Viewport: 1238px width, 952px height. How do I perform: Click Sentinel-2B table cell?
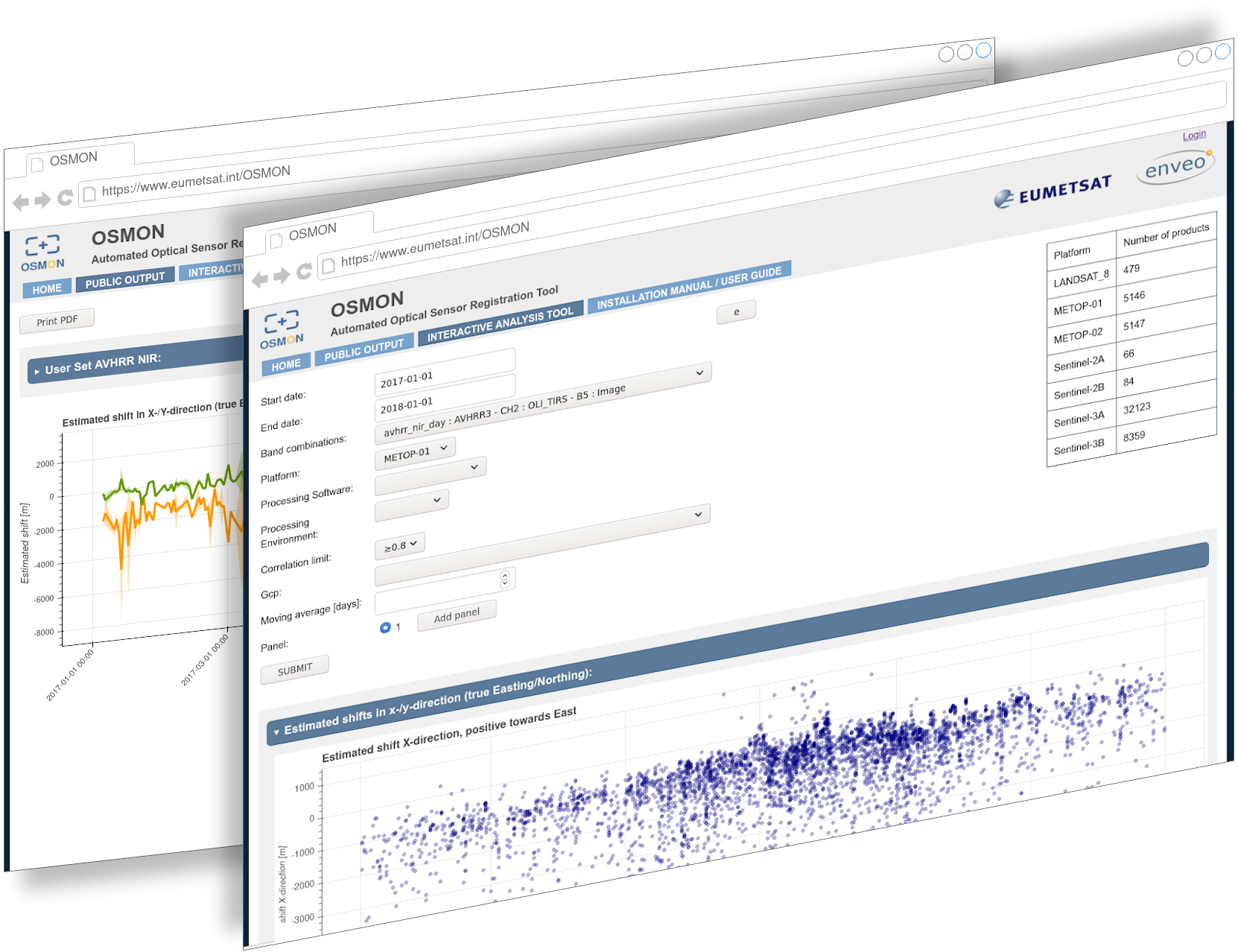pos(1081,391)
